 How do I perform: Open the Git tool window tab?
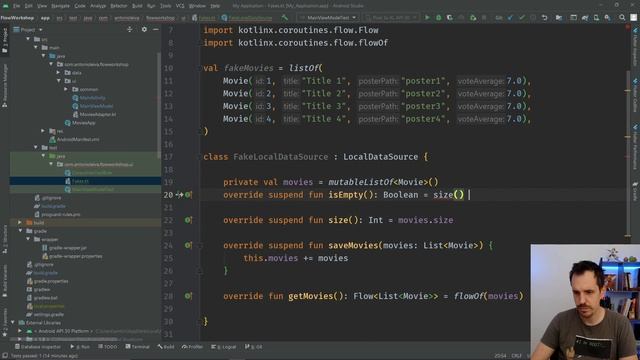pos(253,347)
